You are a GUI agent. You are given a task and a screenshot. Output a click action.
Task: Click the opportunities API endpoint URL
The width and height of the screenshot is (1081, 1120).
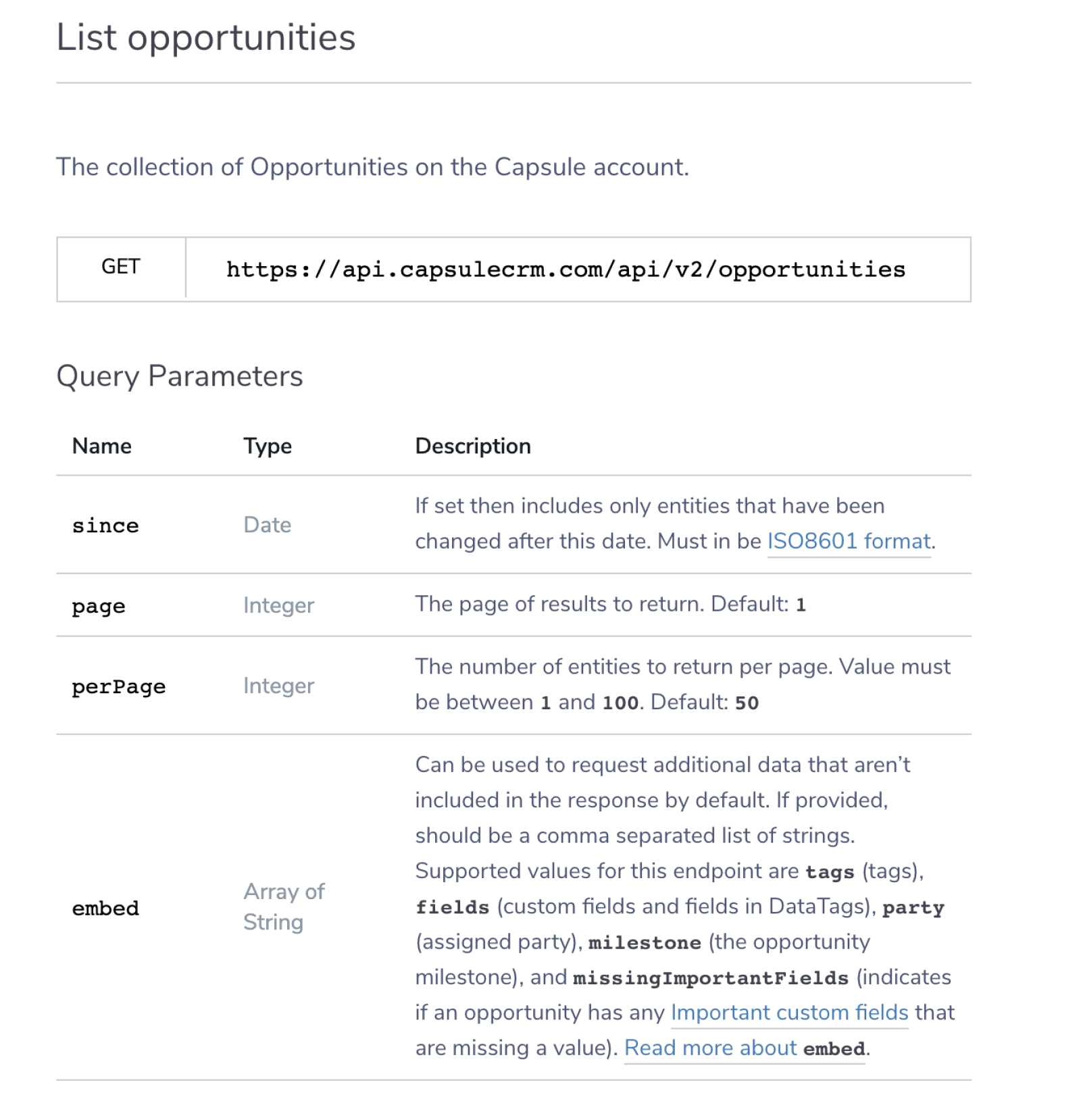565,270
